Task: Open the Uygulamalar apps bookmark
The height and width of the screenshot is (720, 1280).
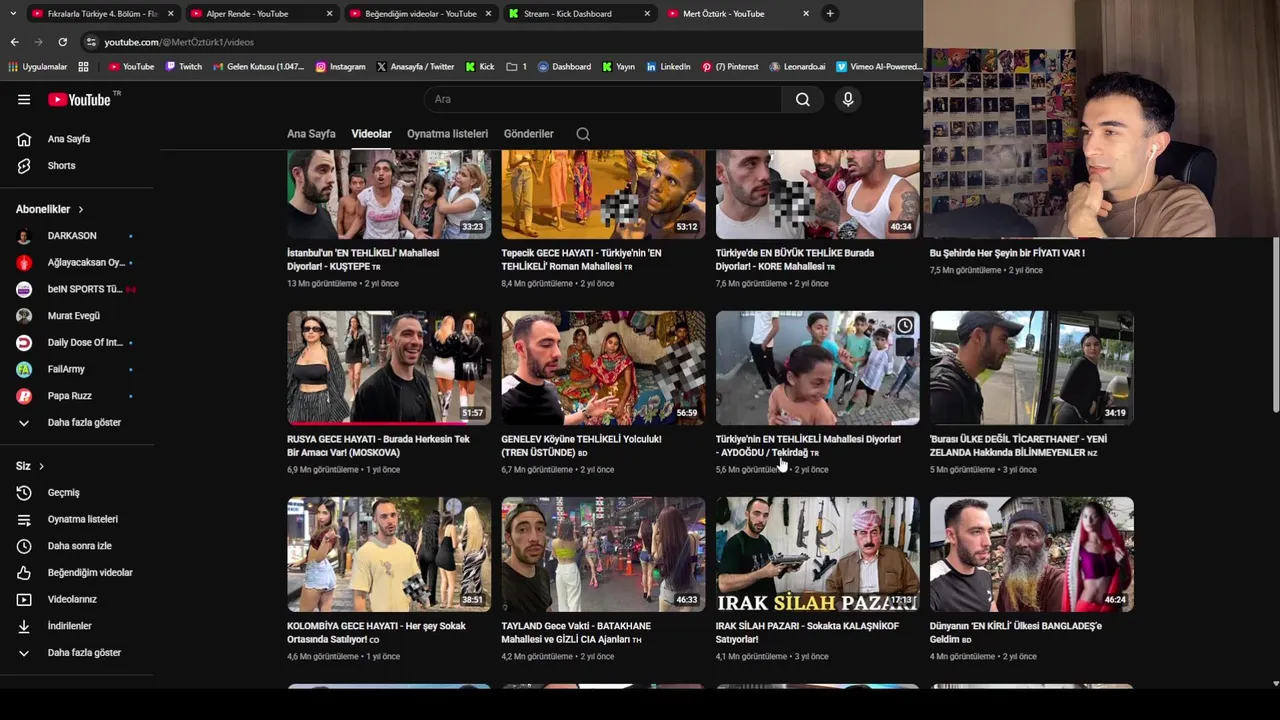Action: coord(37,67)
